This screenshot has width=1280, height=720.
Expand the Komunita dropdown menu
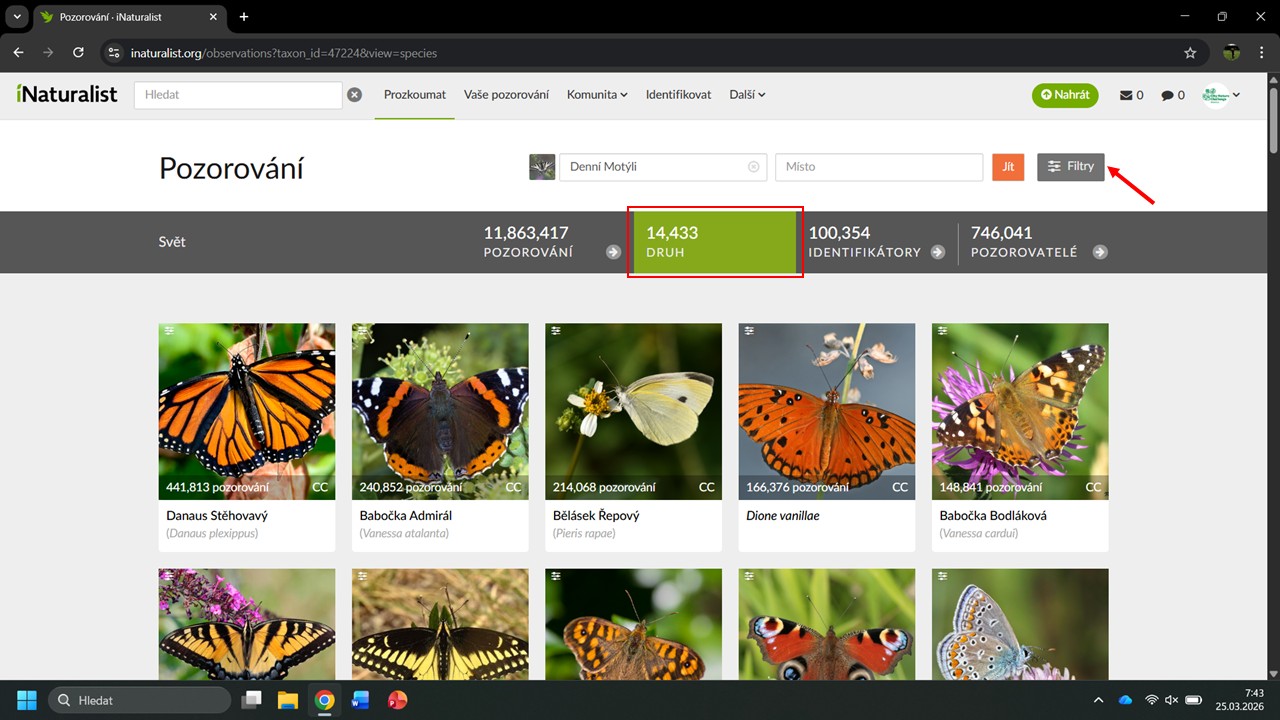coord(597,95)
